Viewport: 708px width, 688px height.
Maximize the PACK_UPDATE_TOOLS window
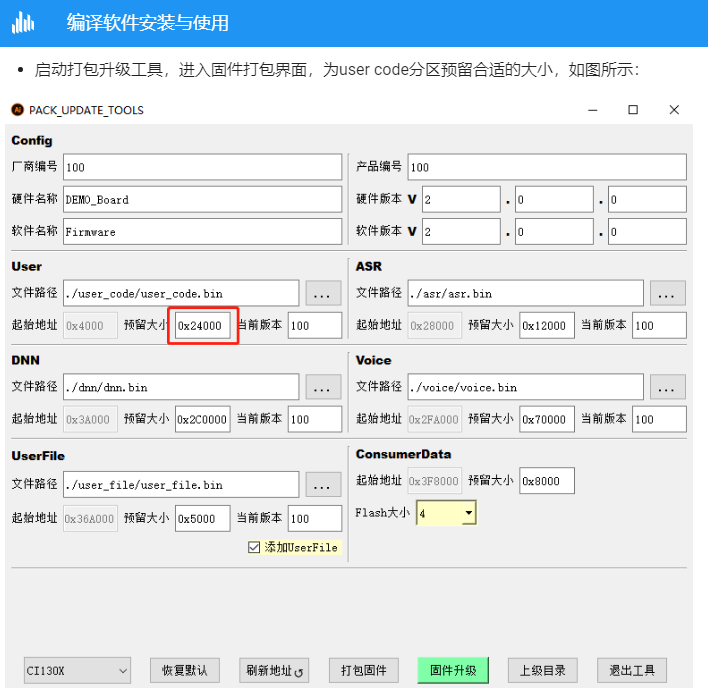(633, 110)
